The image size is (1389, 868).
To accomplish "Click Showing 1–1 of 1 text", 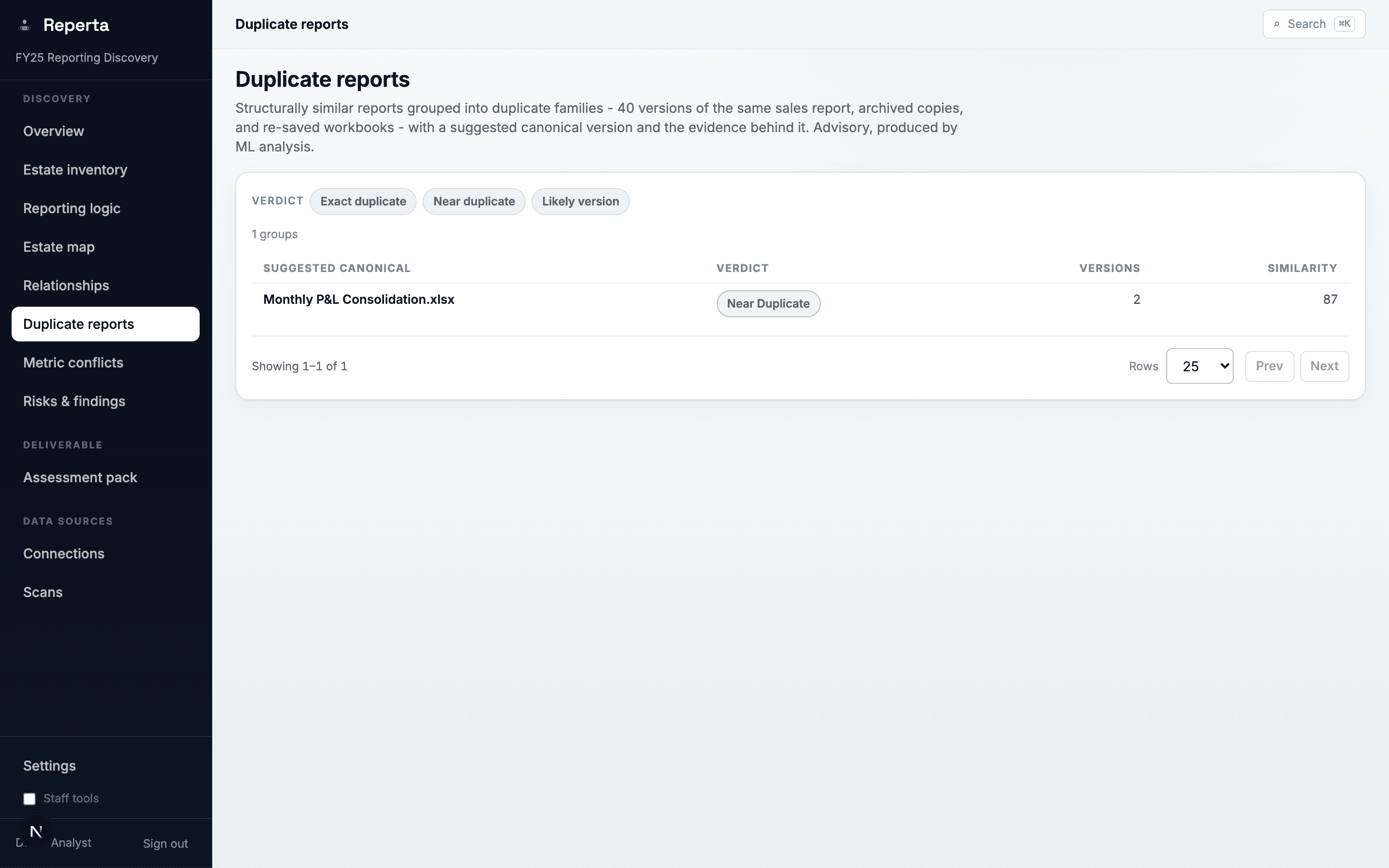I will pyautogui.click(x=300, y=366).
